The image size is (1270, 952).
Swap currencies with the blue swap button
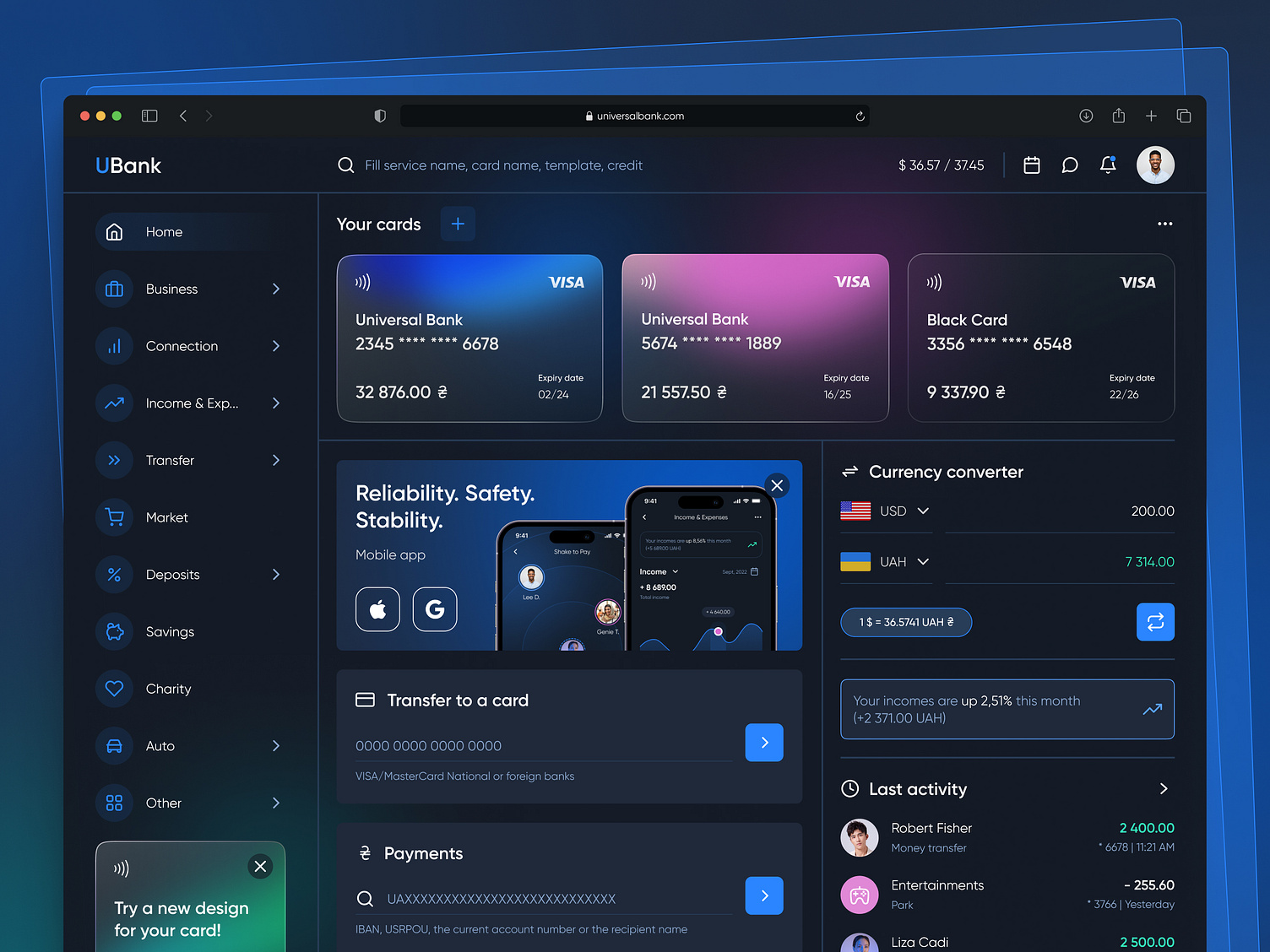[1155, 622]
